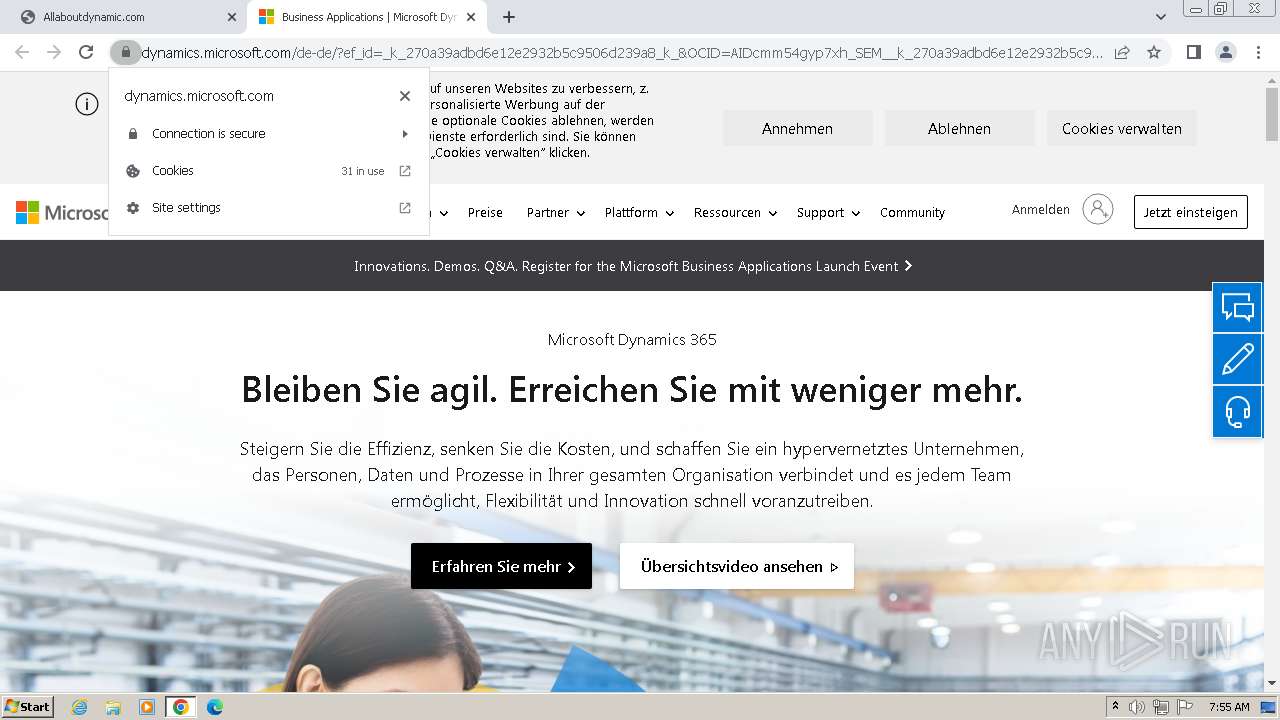
Task: Close the Business Applications tab
Action: click(471, 17)
